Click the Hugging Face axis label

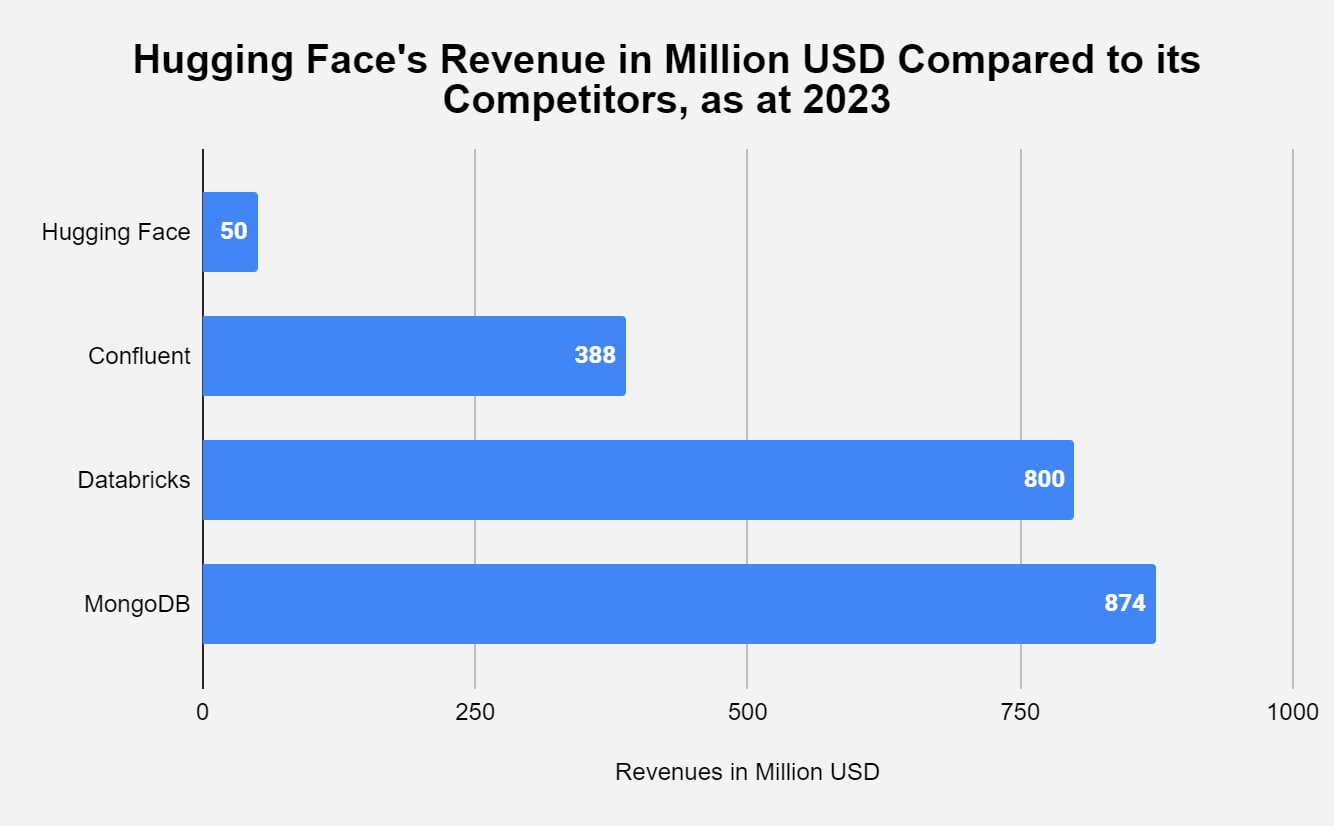click(x=116, y=231)
